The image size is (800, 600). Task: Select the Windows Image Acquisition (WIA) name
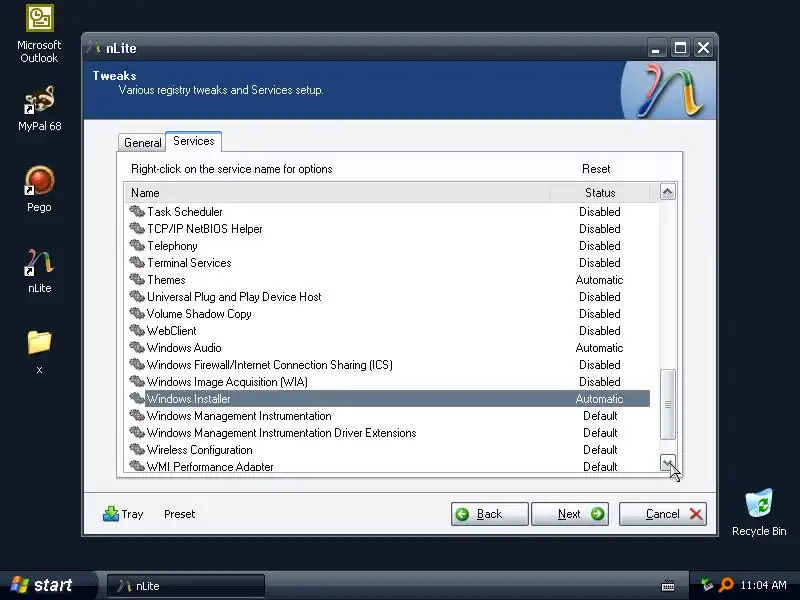[x=227, y=382]
